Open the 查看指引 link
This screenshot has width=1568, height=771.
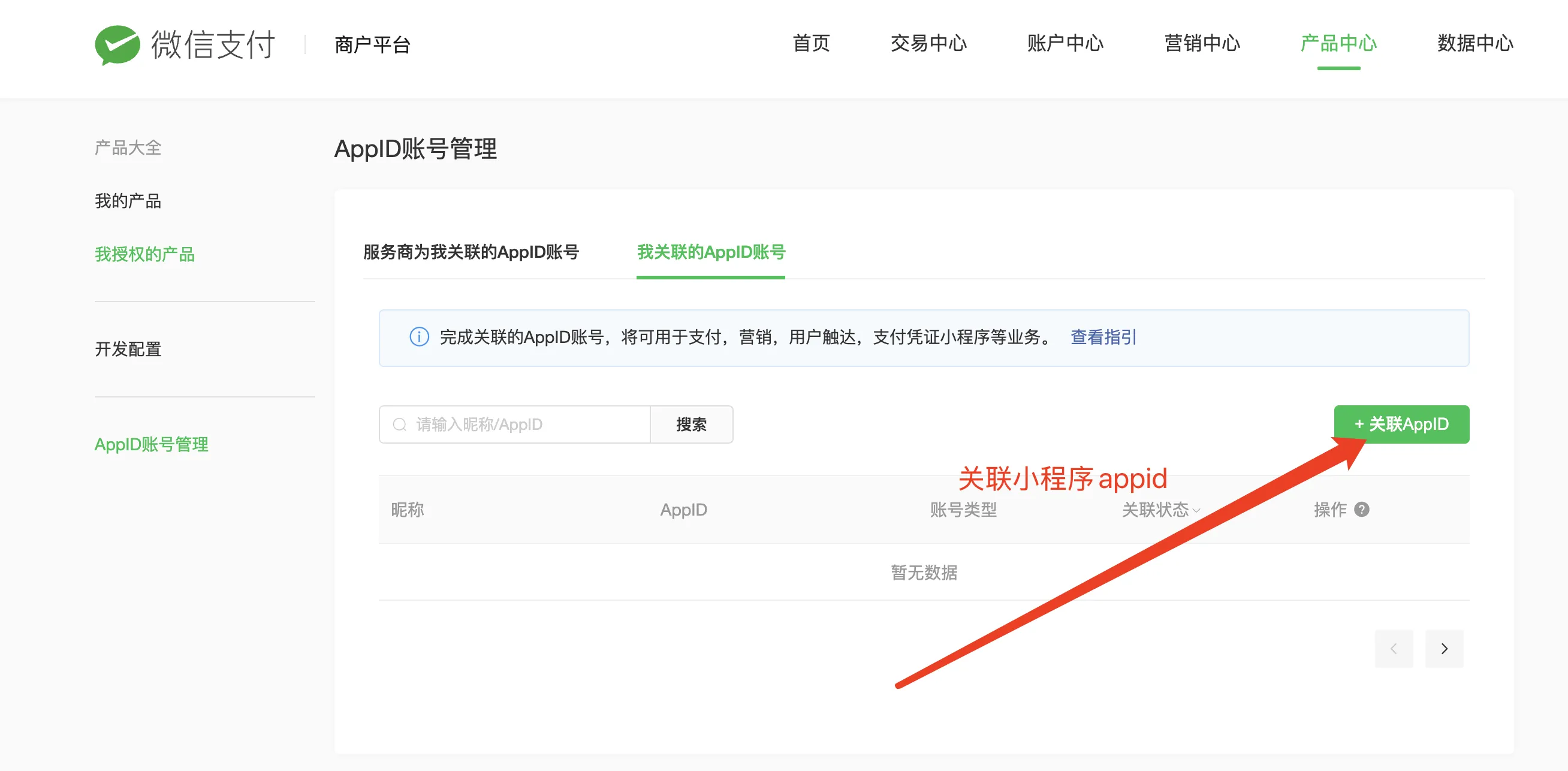pyautogui.click(x=1103, y=337)
